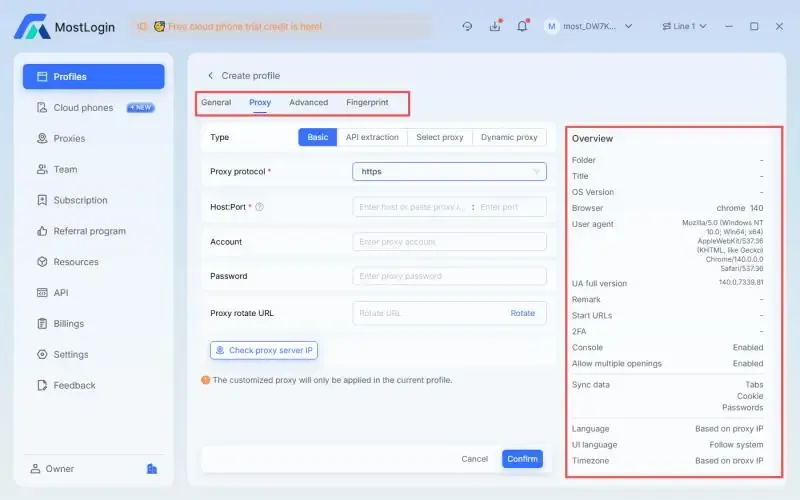Click the emoji icon in trial banner
This screenshot has height=500, width=800.
[x=159, y=27]
